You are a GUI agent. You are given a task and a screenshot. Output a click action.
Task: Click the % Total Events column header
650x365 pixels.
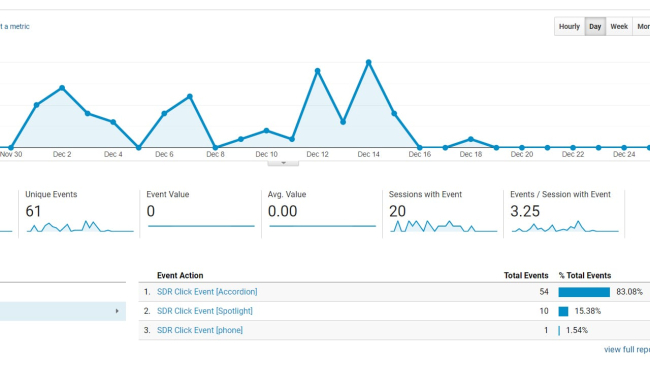tap(585, 275)
